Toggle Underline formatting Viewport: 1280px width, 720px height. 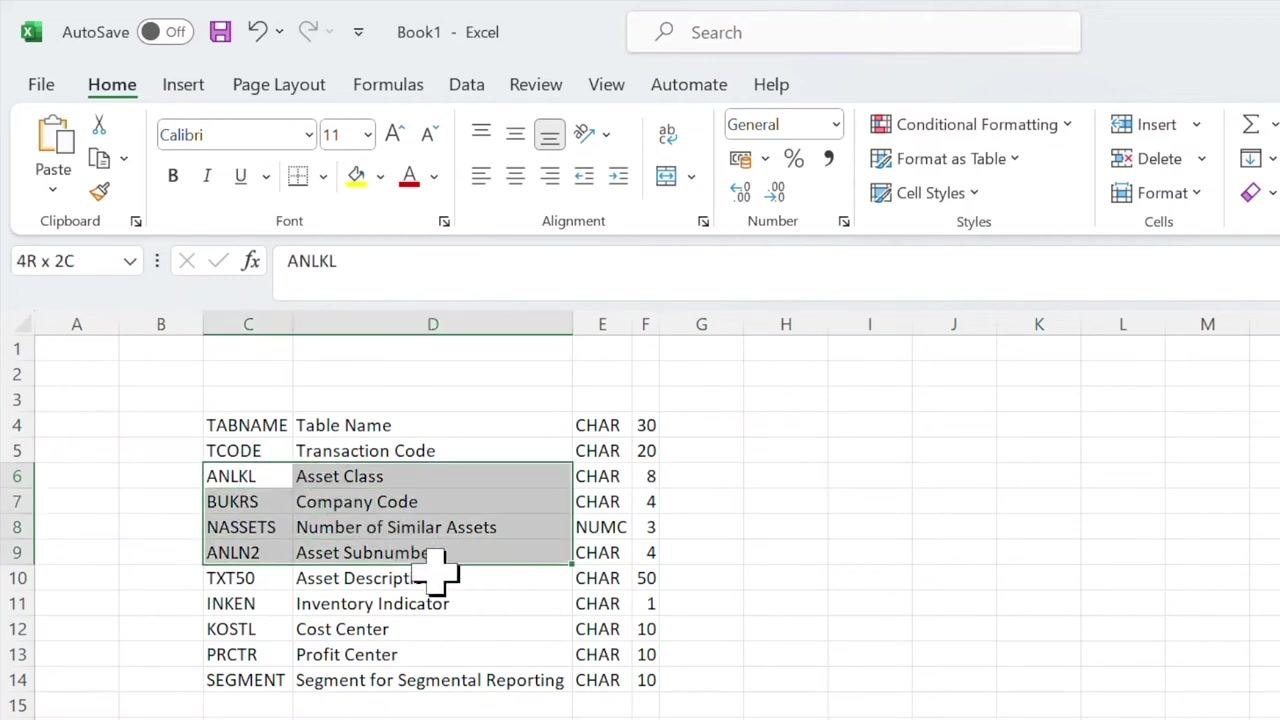[x=240, y=176]
